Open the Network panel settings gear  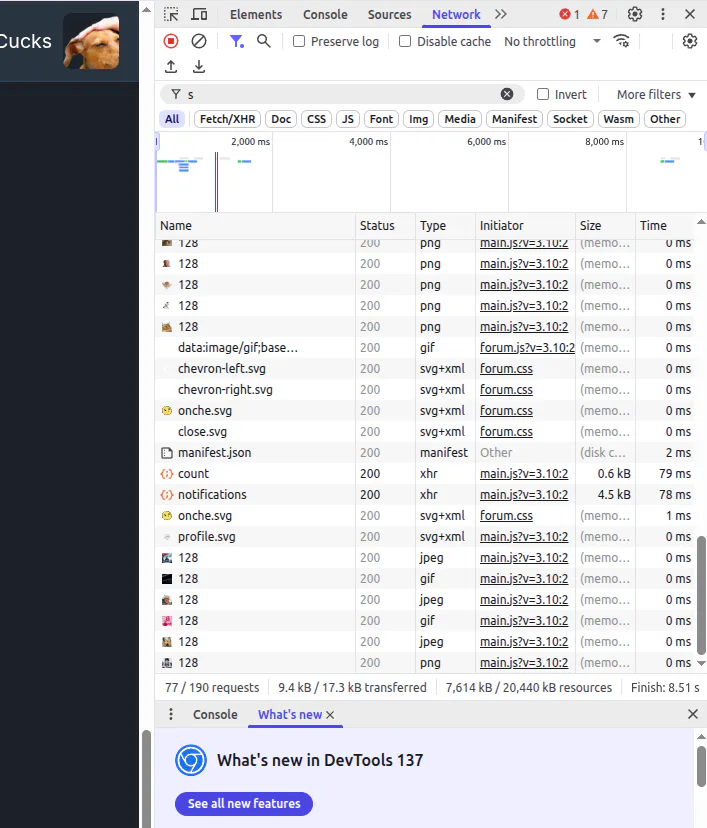(x=690, y=41)
